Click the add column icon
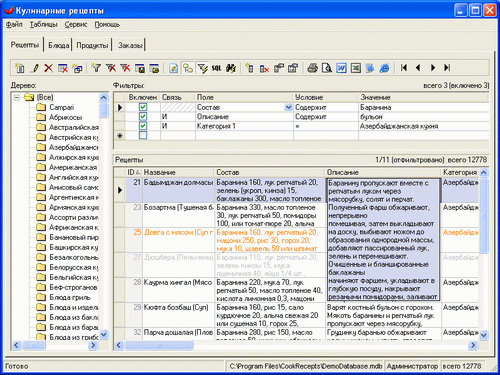 (x=250, y=68)
